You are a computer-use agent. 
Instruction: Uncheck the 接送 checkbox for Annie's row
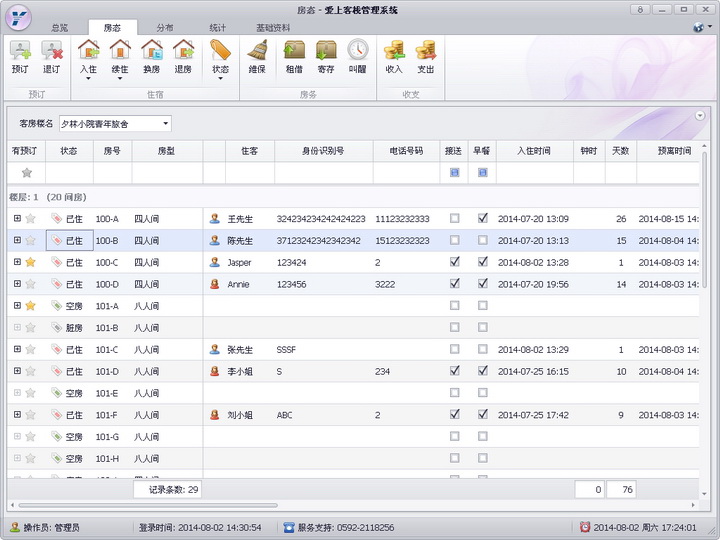(455, 284)
